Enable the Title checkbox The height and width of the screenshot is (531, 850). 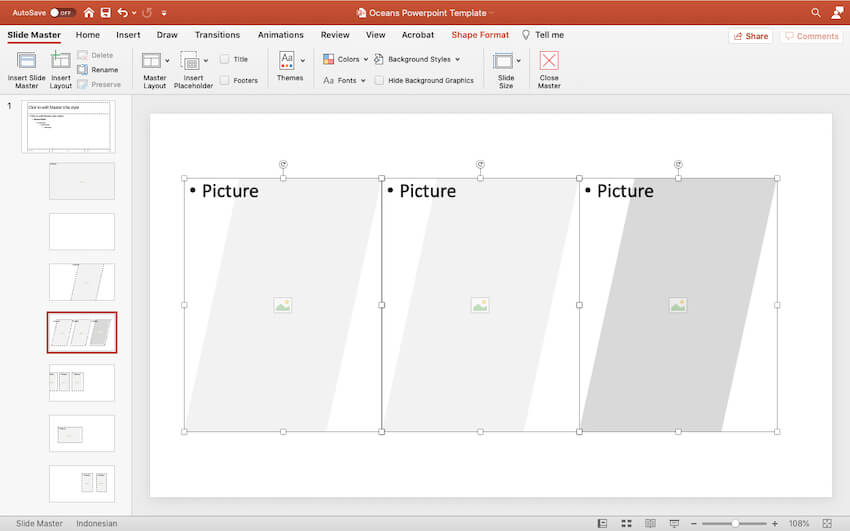click(225, 59)
